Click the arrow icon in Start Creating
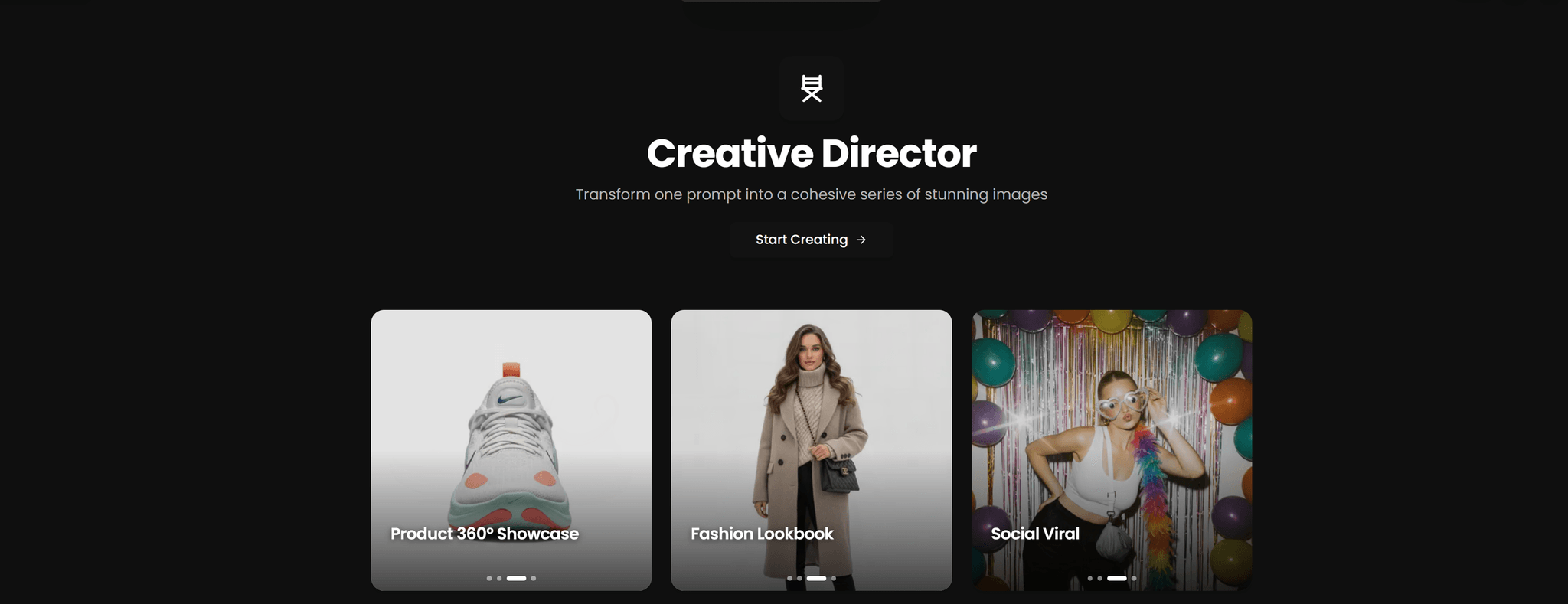Image resolution: width=1568 pixels, height=604 pixels. [861, 240]
